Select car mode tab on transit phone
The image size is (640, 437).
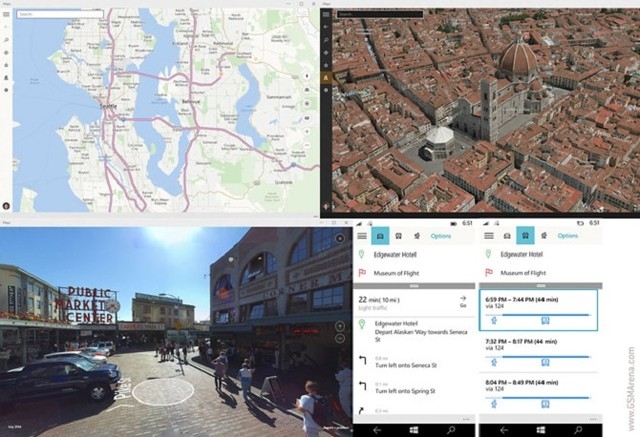click(507, 236)
